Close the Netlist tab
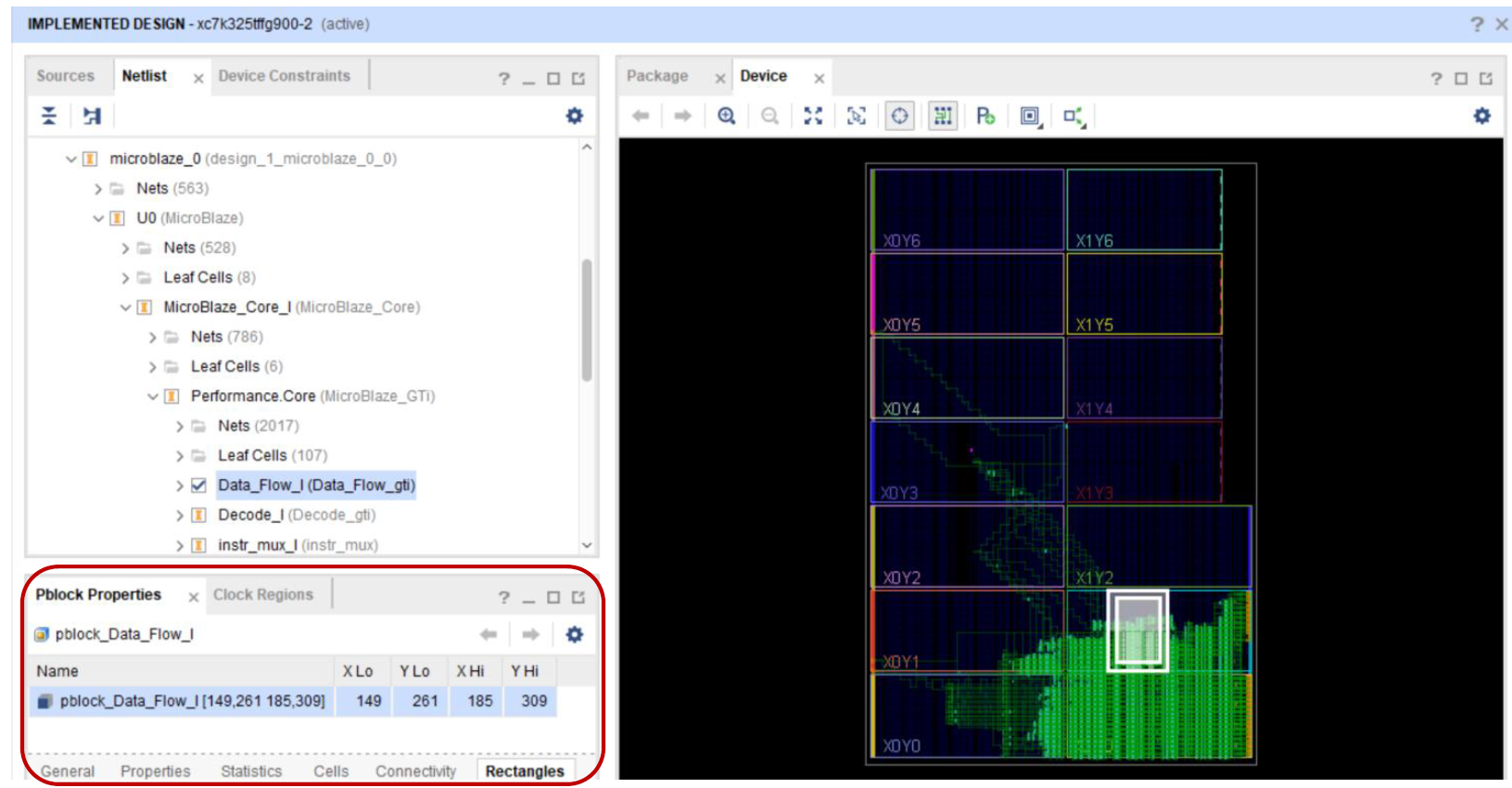 [198, 79]
